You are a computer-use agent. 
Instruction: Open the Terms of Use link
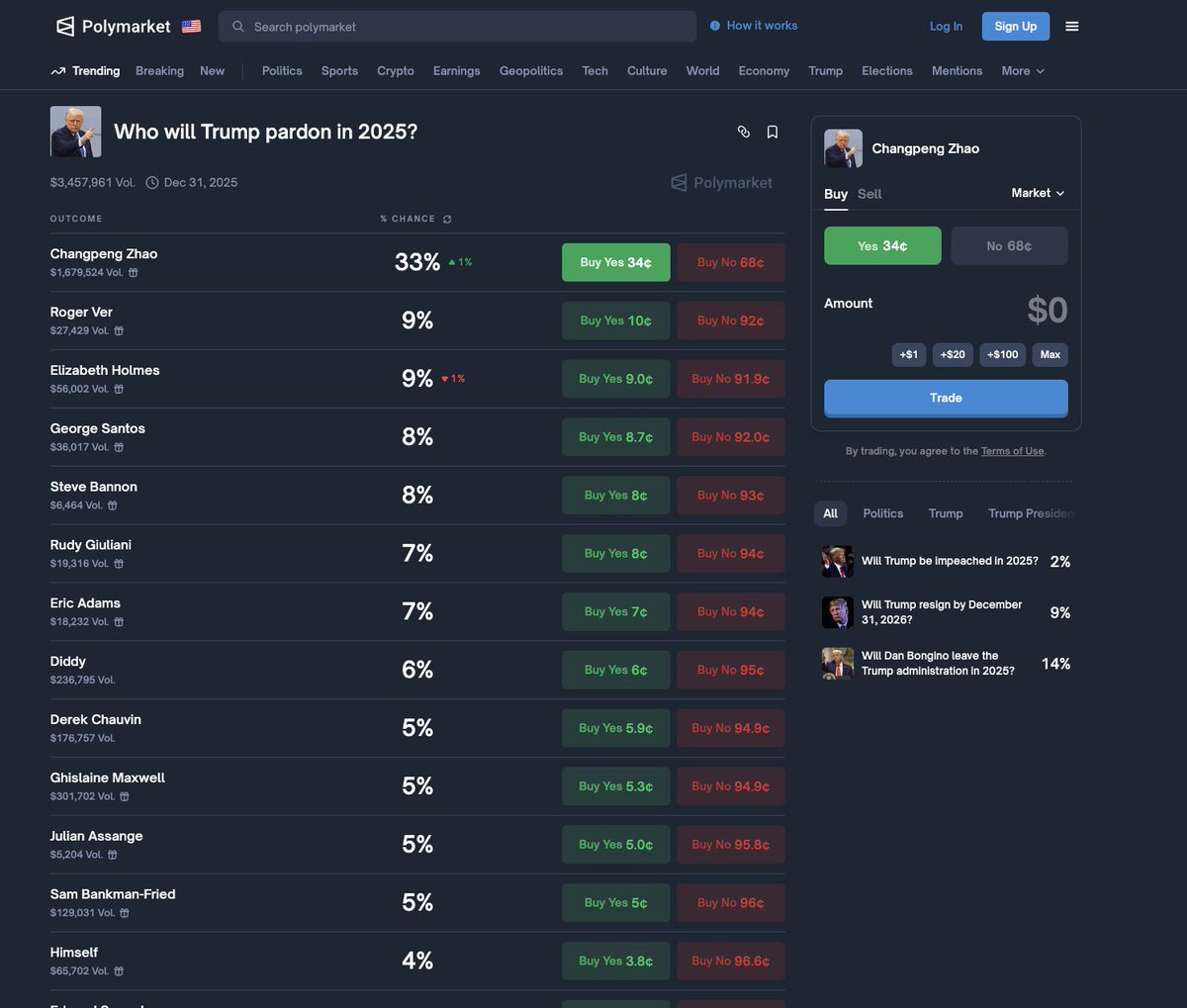click(1013, 451)
